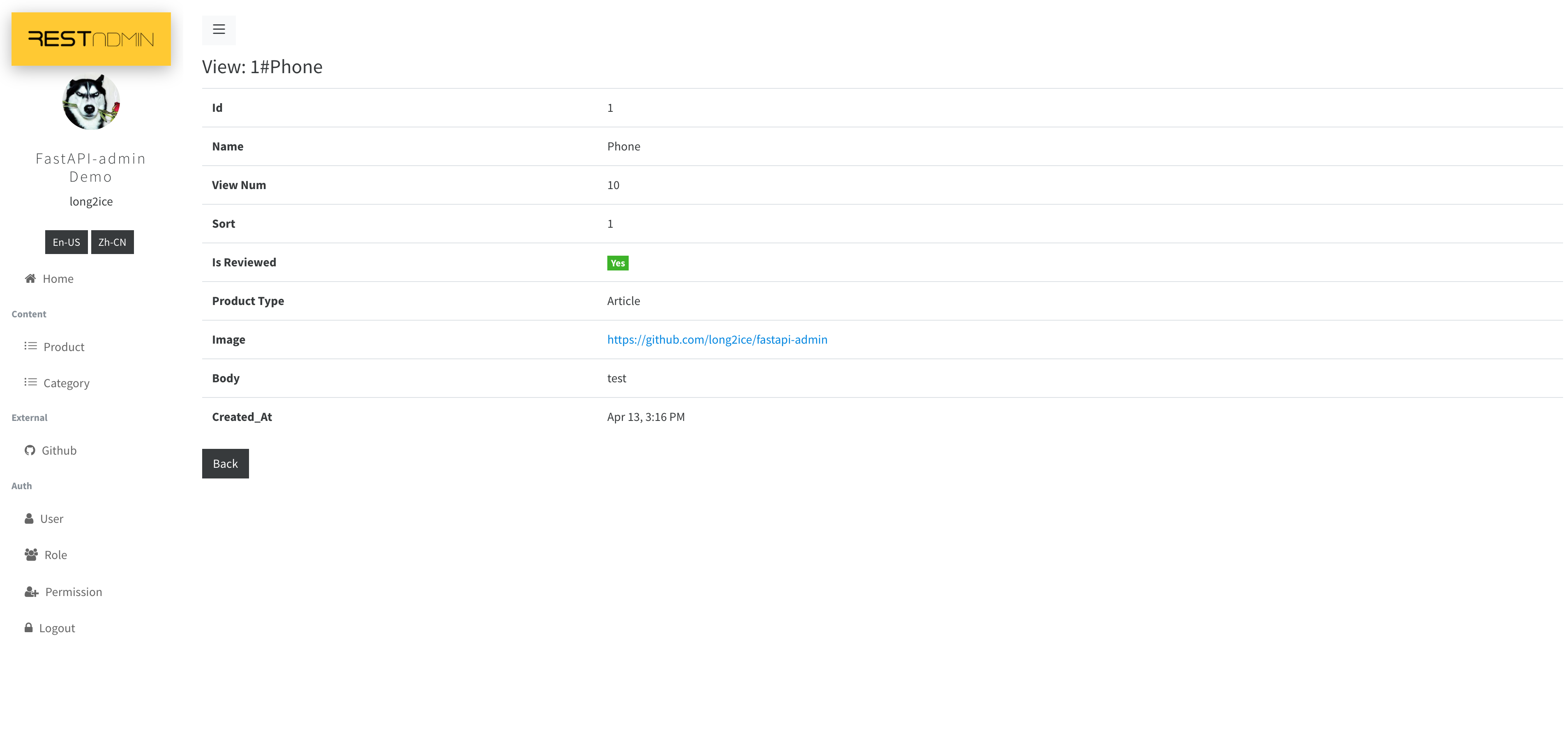Screen dimensions: 1568x744
Task: Click the Product list icon
Action: click(x=30, y=346)
